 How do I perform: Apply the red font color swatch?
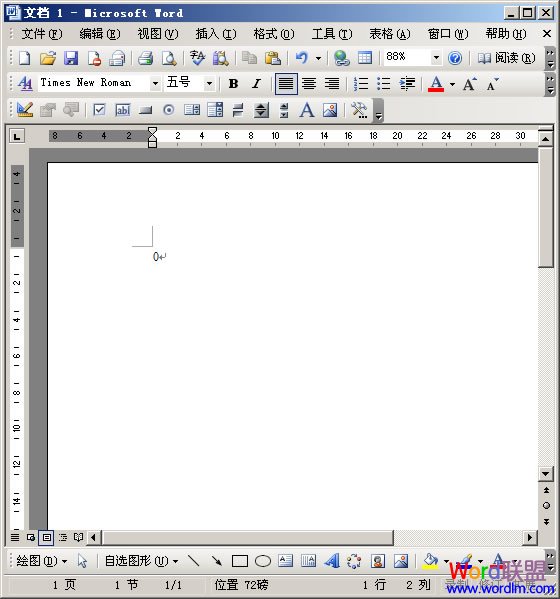[x=436, y=83]
